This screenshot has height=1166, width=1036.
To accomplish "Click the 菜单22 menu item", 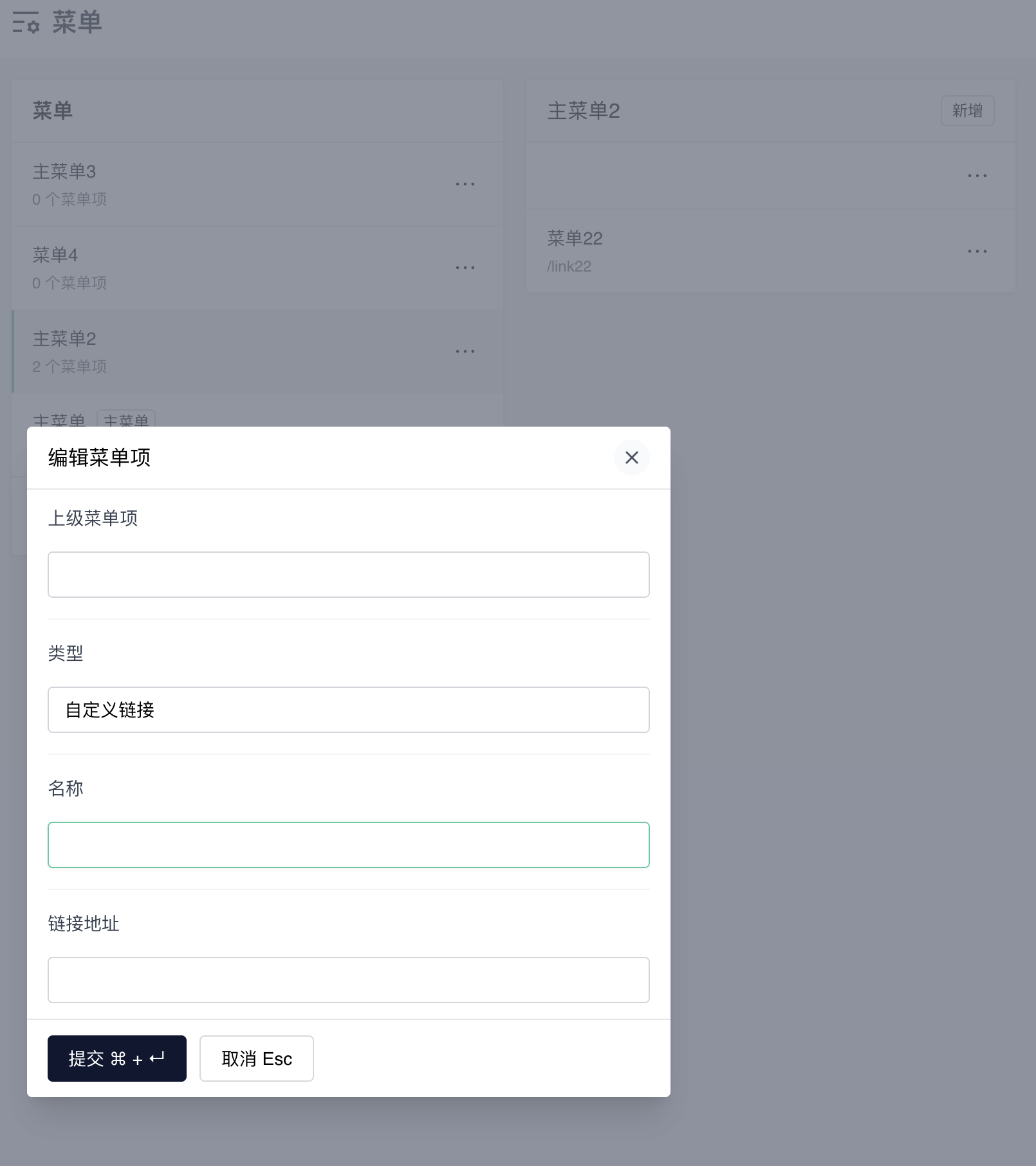I will click(770, 251).
